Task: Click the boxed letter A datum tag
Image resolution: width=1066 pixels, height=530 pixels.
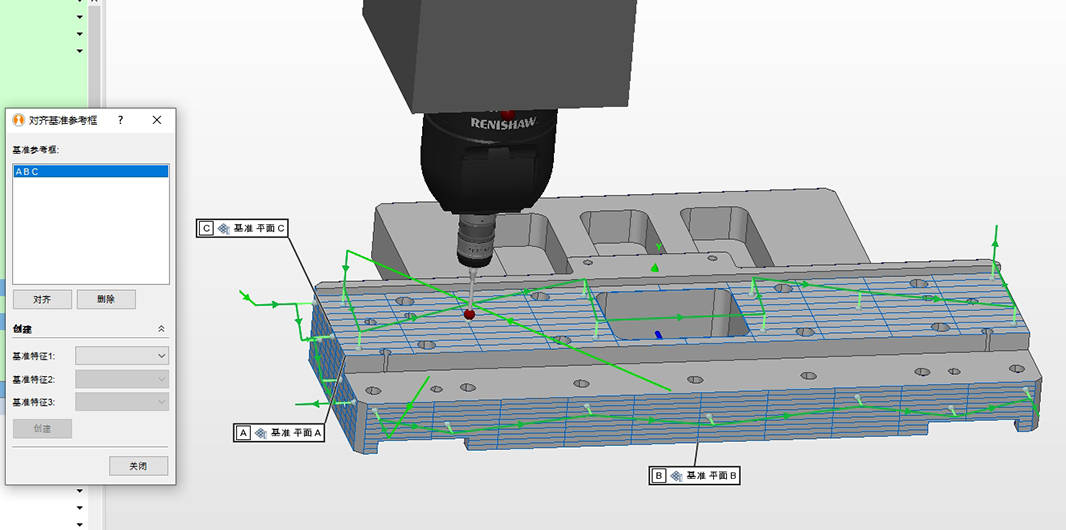Action: tap(242, 433)
